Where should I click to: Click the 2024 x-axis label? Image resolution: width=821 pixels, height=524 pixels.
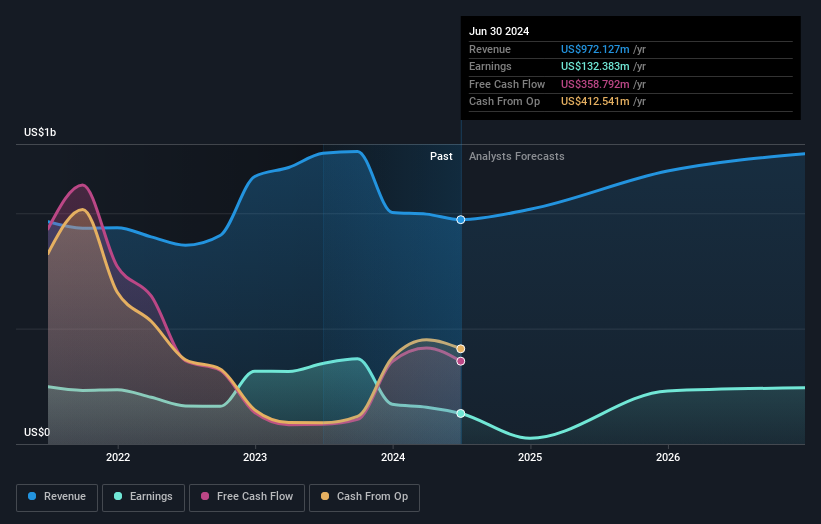click(393, 457)
